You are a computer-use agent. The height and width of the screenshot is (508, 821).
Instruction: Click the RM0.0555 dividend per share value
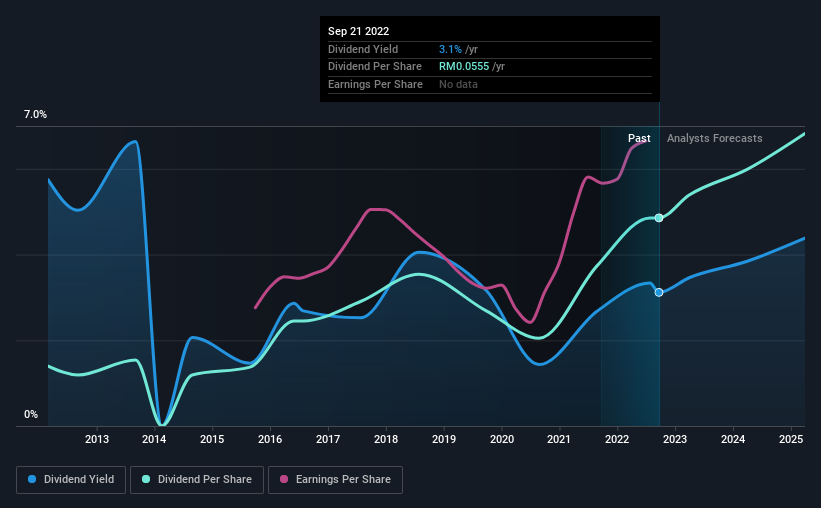click(x=464, y=67)
